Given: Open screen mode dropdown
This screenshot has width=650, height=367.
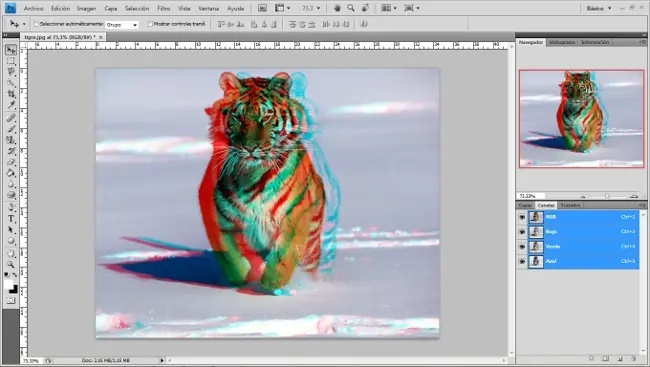Looking at the screenshot, I should coord(412,8).
